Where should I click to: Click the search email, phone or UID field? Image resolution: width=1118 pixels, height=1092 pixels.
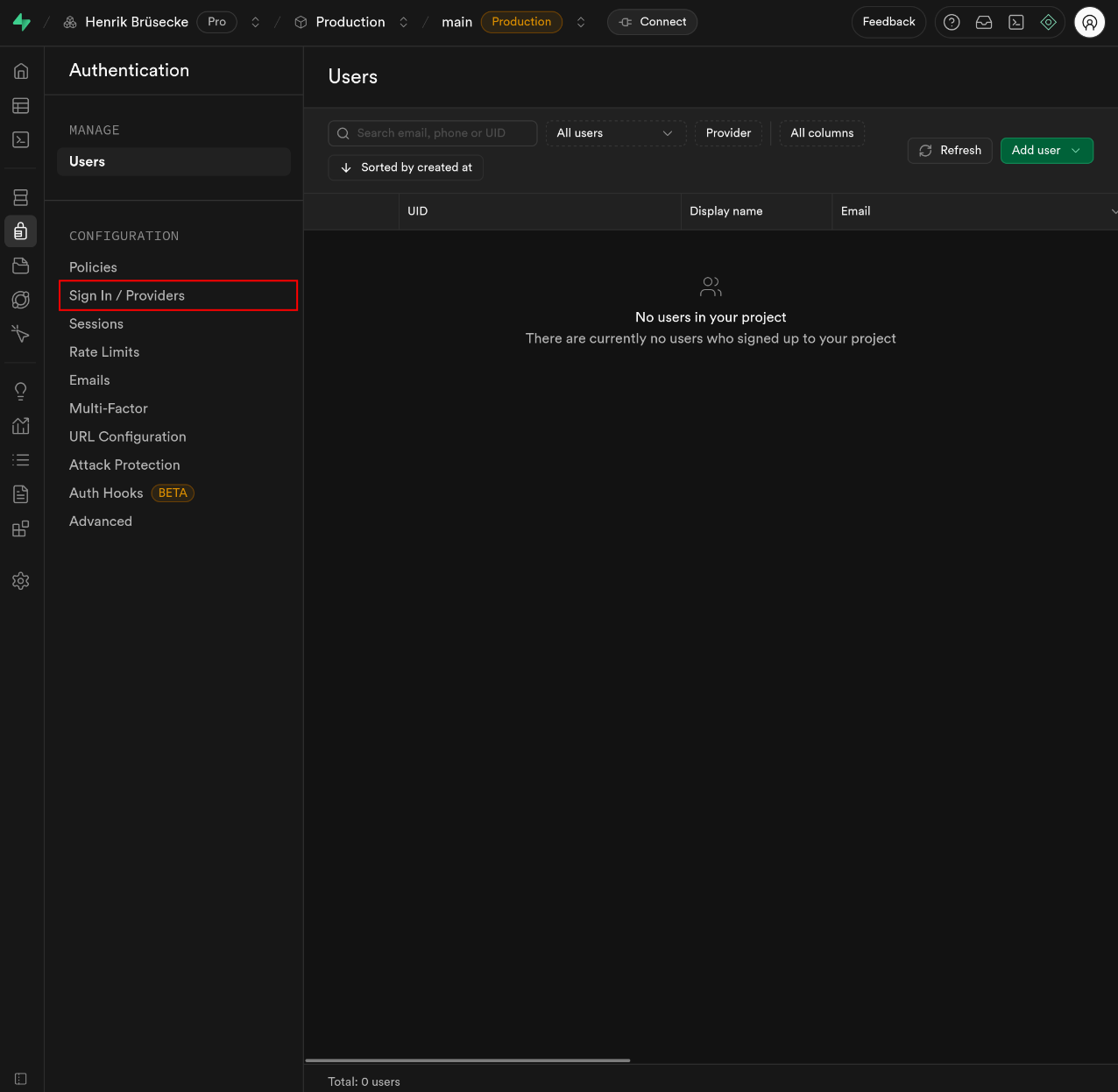(x=432, y=133)
